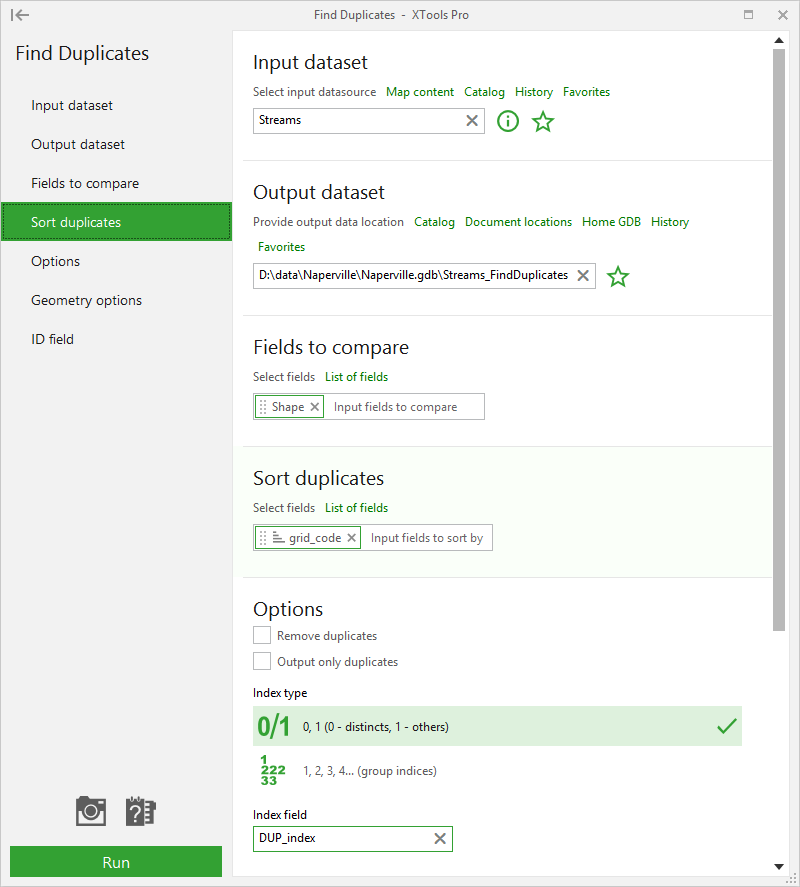The width and height of the screenshot is (800, 887).
Task: Toggle sort order icon on grid_code
Action: 278,537
